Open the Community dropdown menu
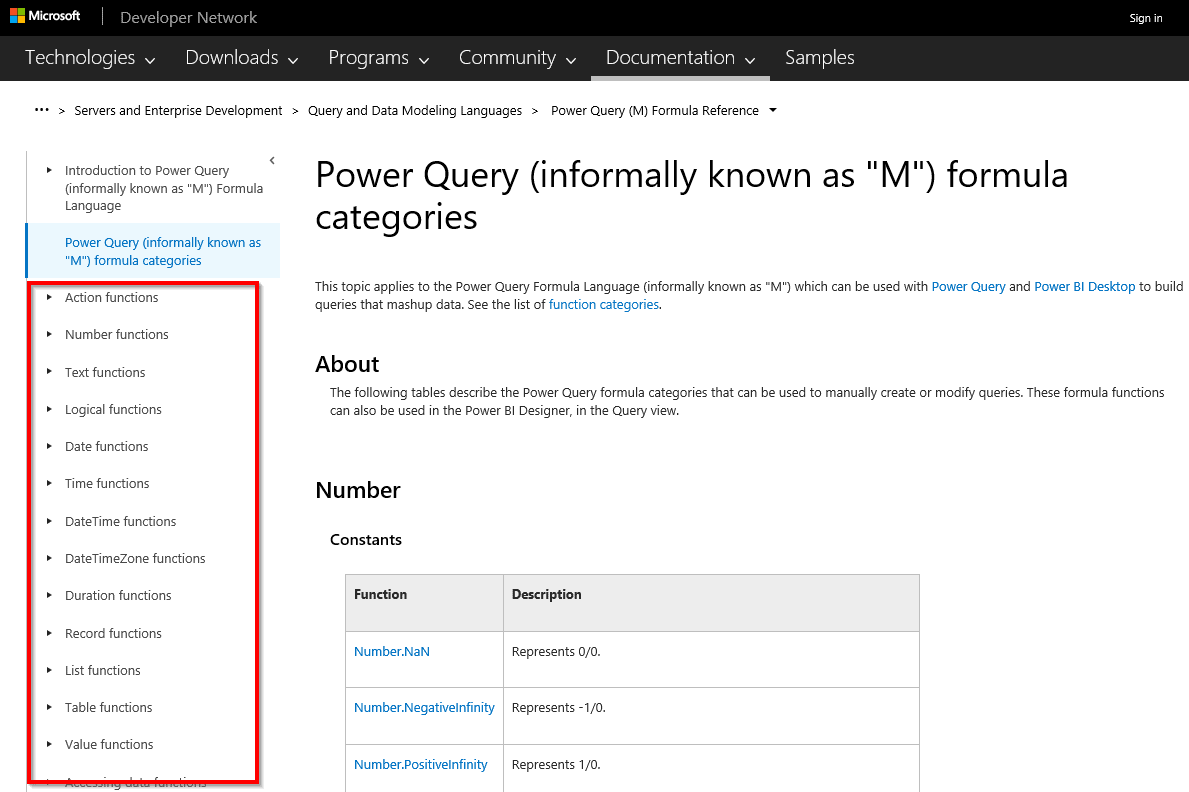Viewport: 1189px width, 792px height. coord(517,58)
